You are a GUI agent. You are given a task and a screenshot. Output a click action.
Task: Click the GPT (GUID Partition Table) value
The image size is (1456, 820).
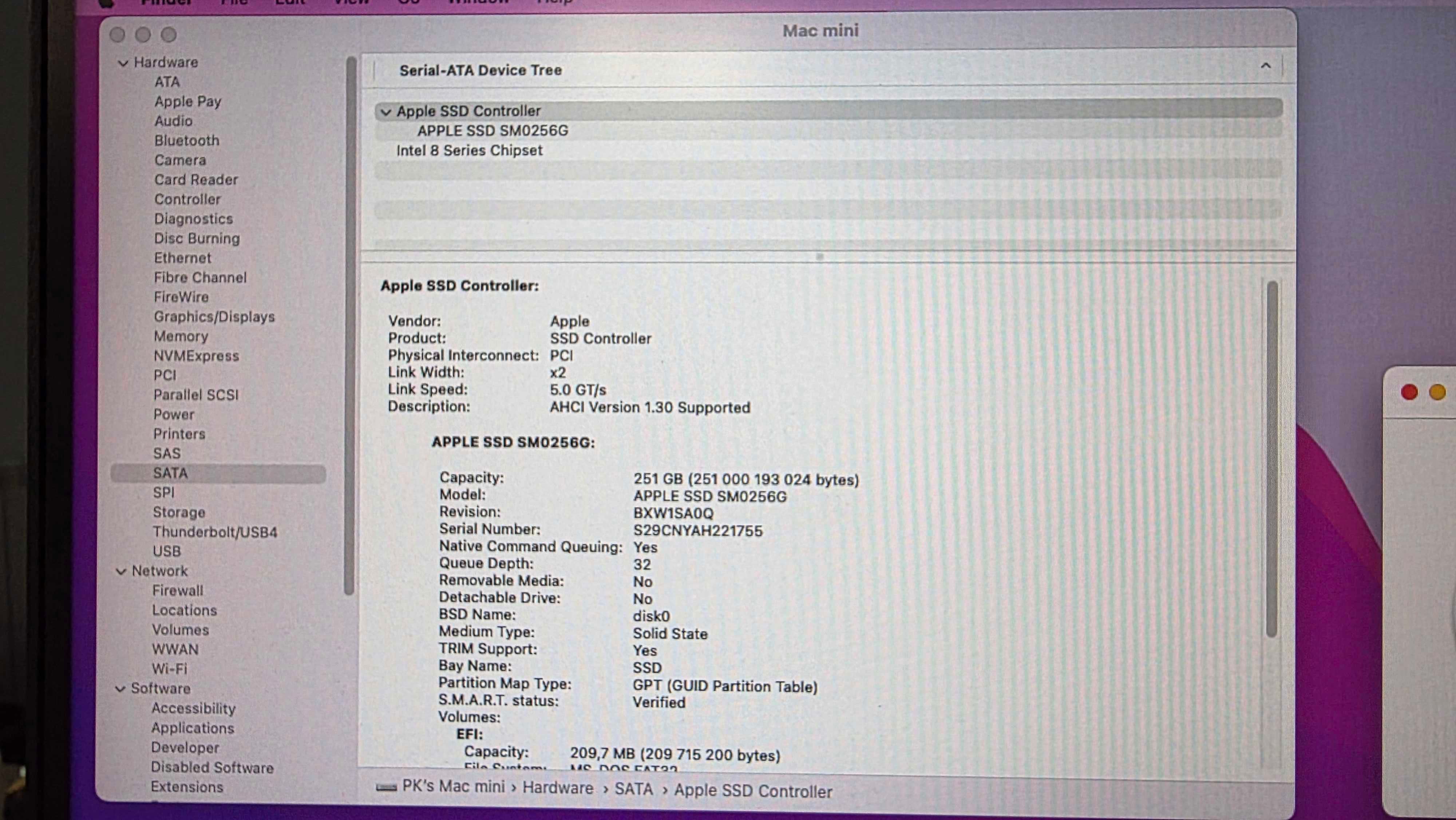tap(725, 686)
